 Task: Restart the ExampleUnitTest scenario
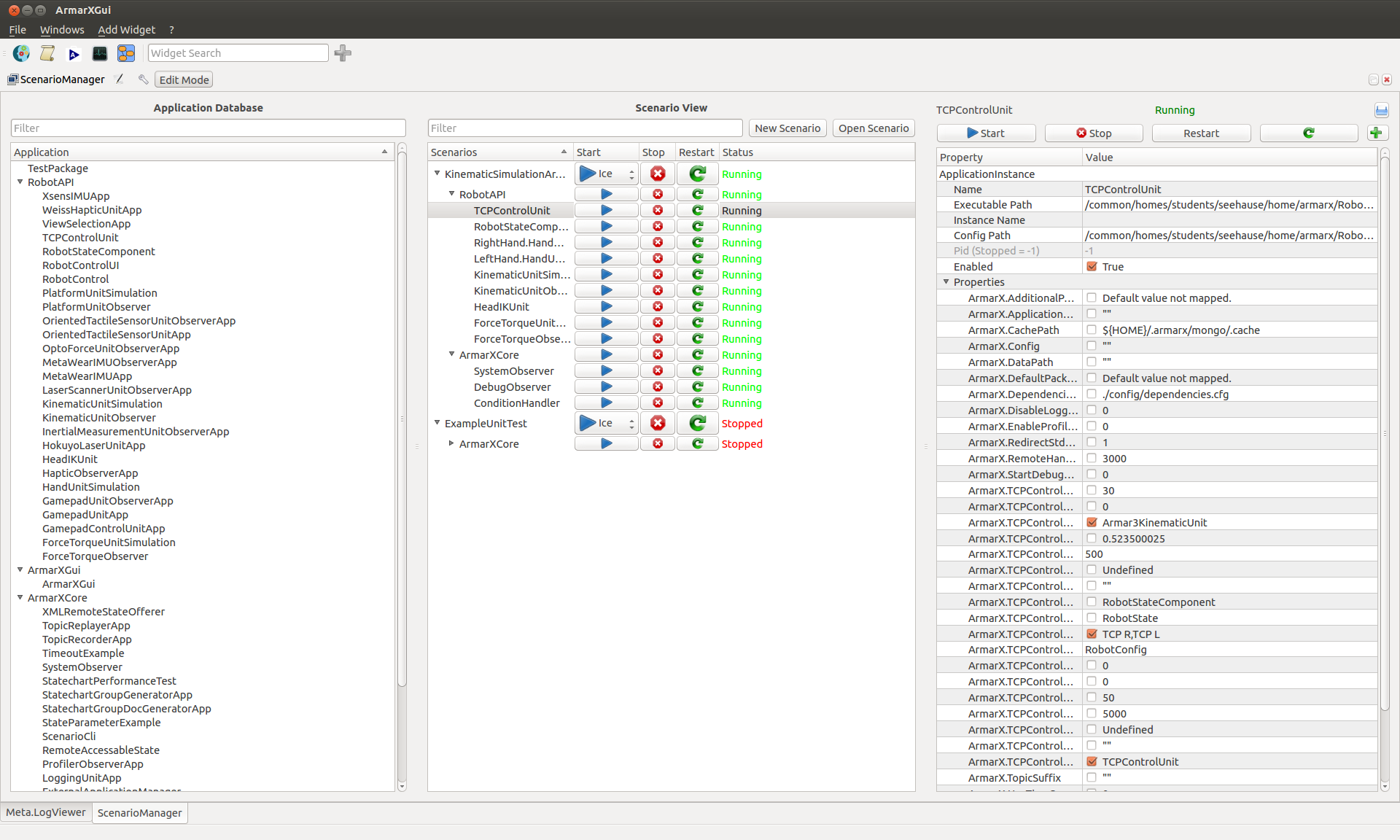[698, 424]
